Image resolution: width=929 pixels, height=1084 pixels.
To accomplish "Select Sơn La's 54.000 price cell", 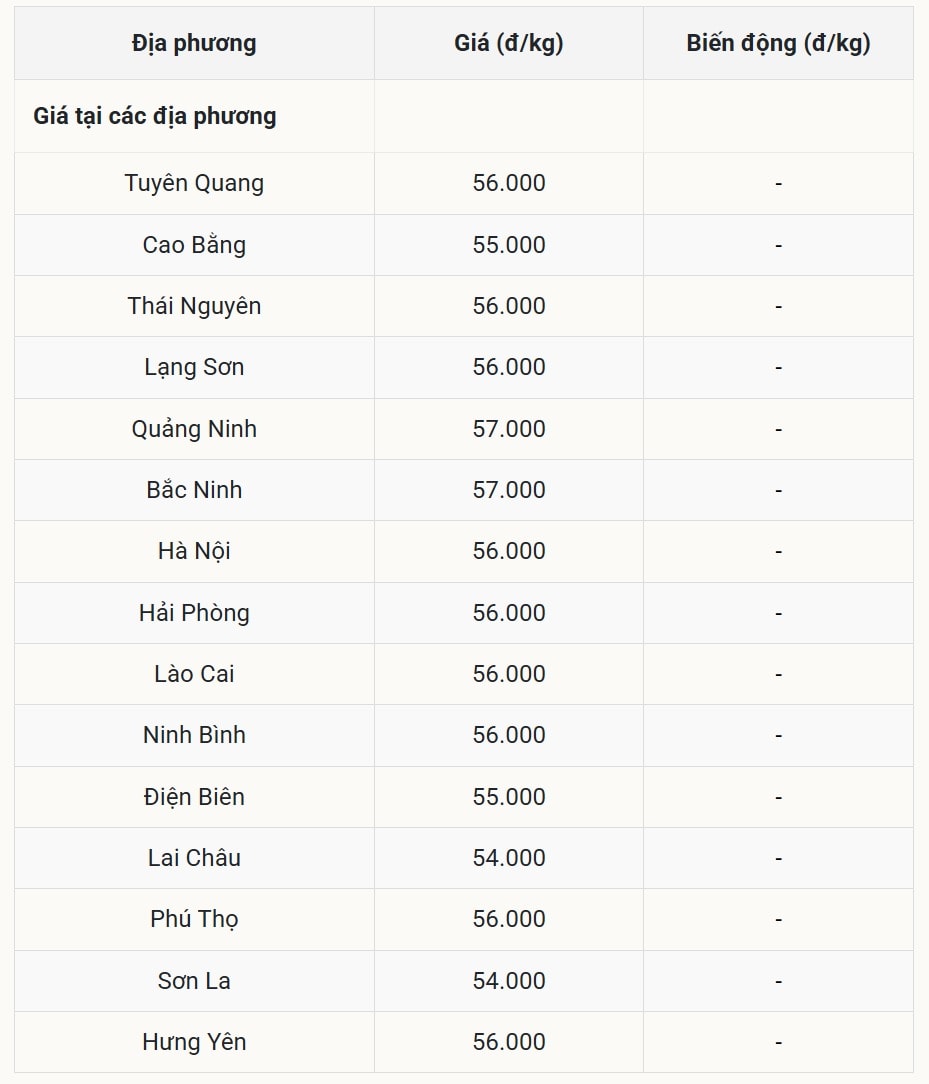I will [x=509, y=981].
